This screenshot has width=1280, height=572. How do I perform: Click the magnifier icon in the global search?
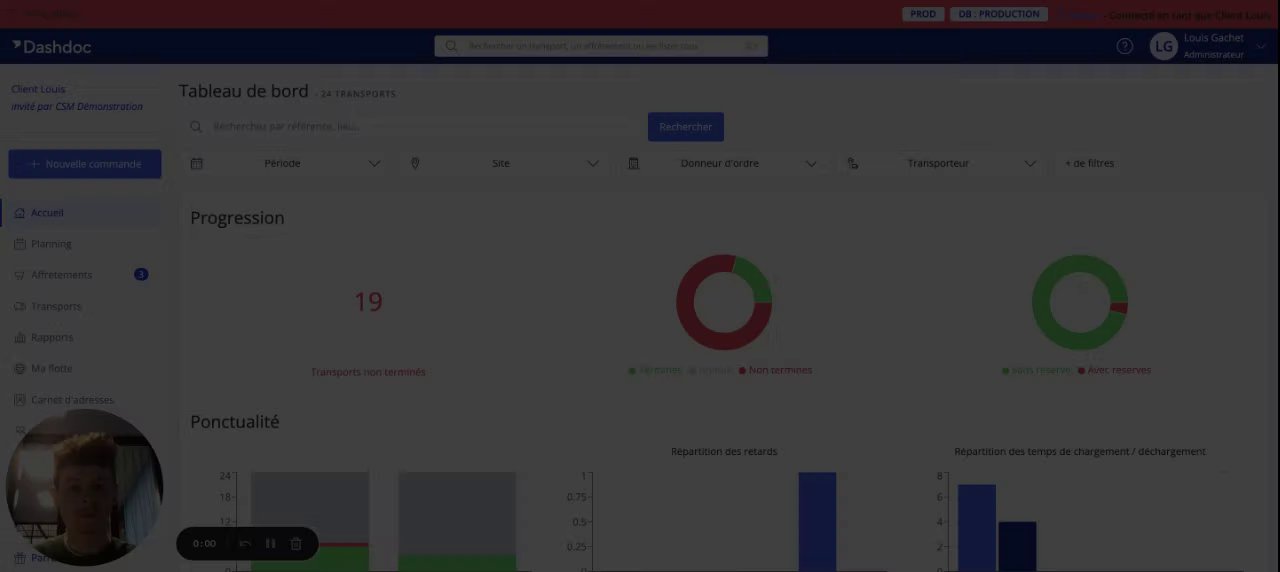[x=451, y=46]
